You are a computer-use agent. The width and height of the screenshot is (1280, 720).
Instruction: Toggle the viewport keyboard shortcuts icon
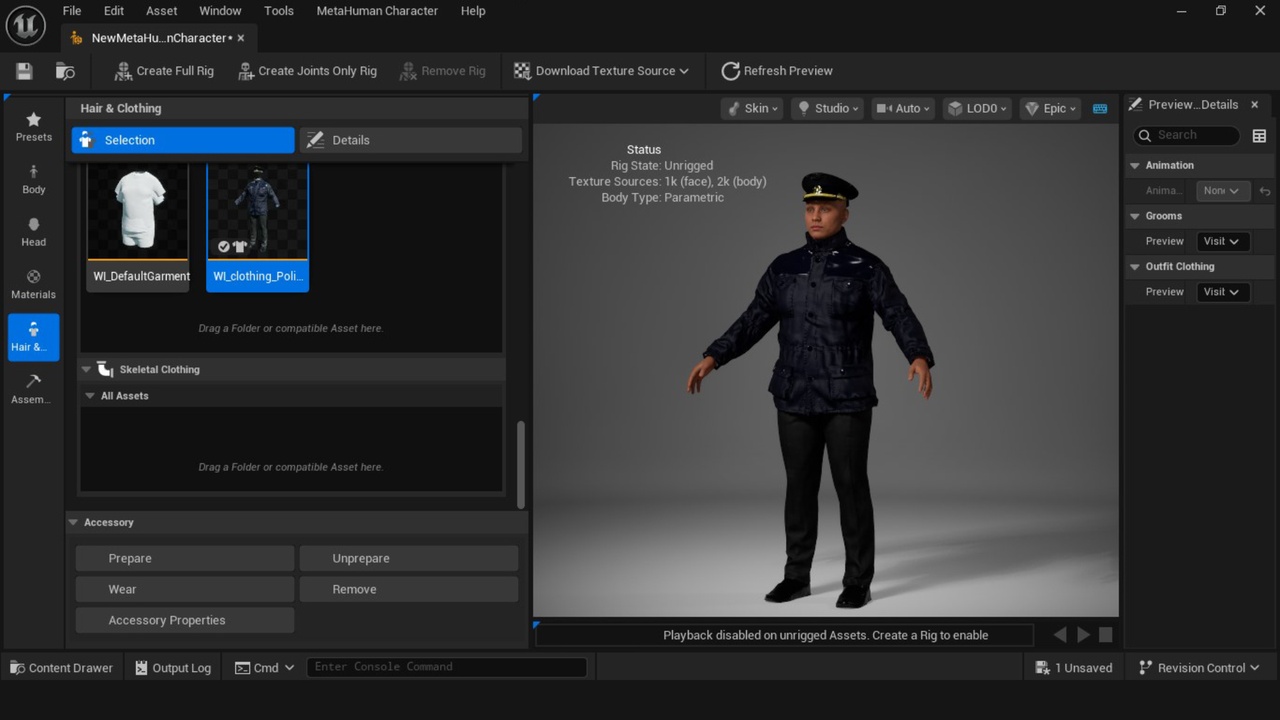click(x=1100, y=108)
